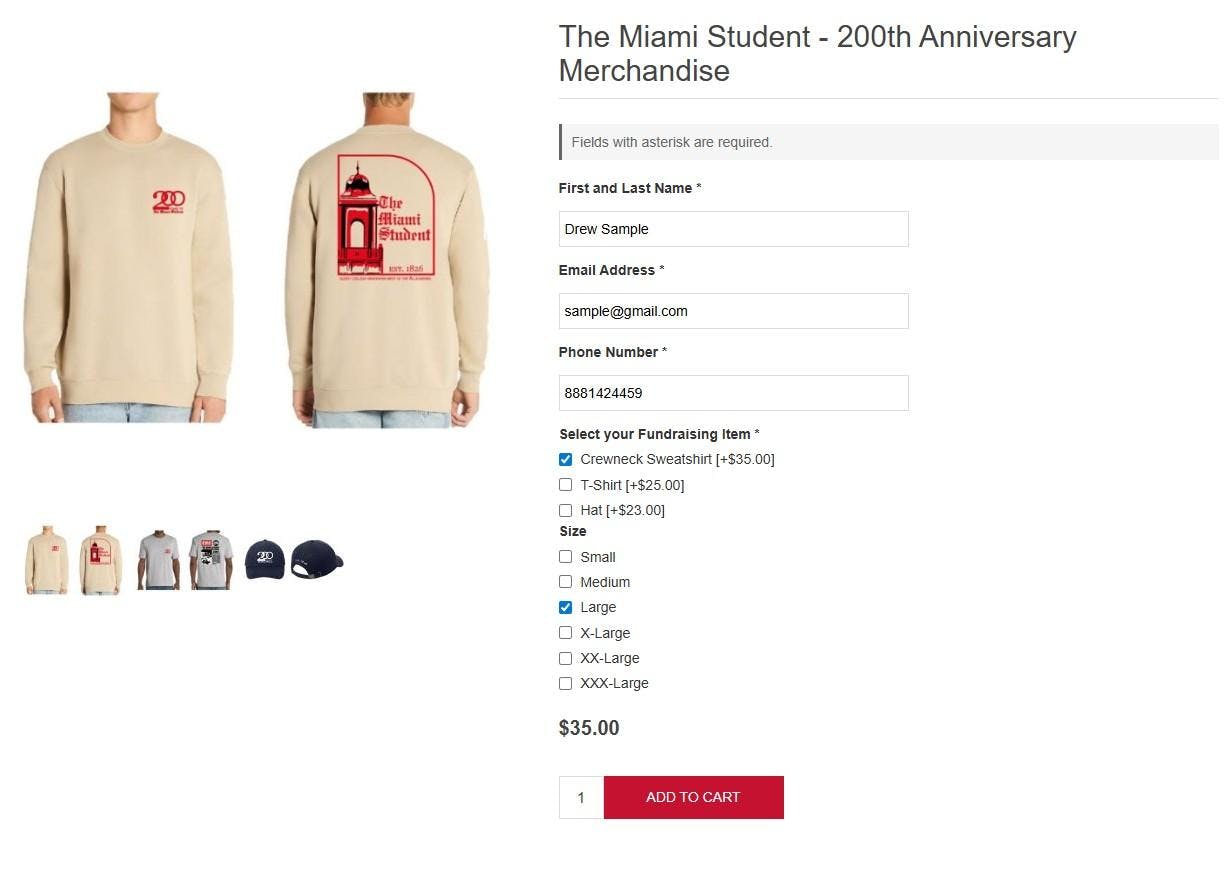Select the gray T-shirt front thumbnail
The height and width of the screenshot is (880, 1228).
(158, 560)
